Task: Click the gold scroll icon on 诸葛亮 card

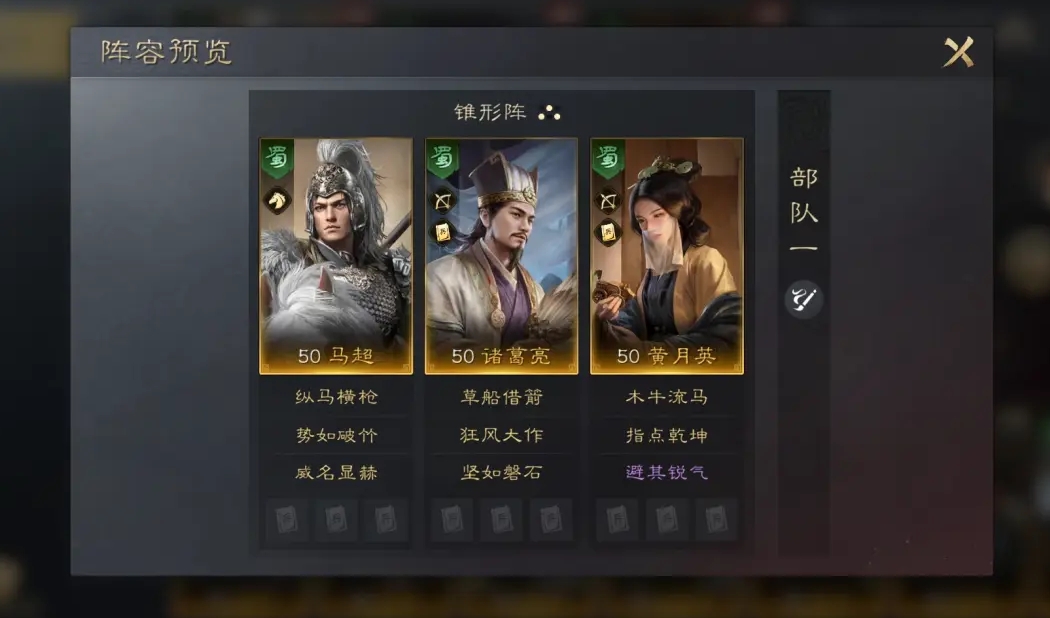Action: coord(442,232)
